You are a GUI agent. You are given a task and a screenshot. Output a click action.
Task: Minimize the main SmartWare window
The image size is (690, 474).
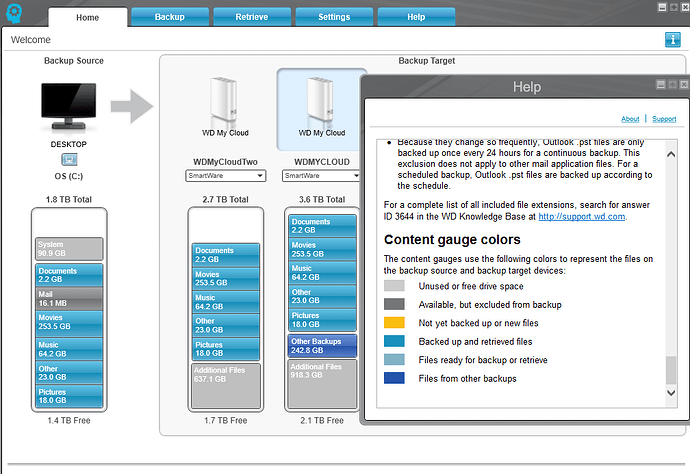[662, 7]
